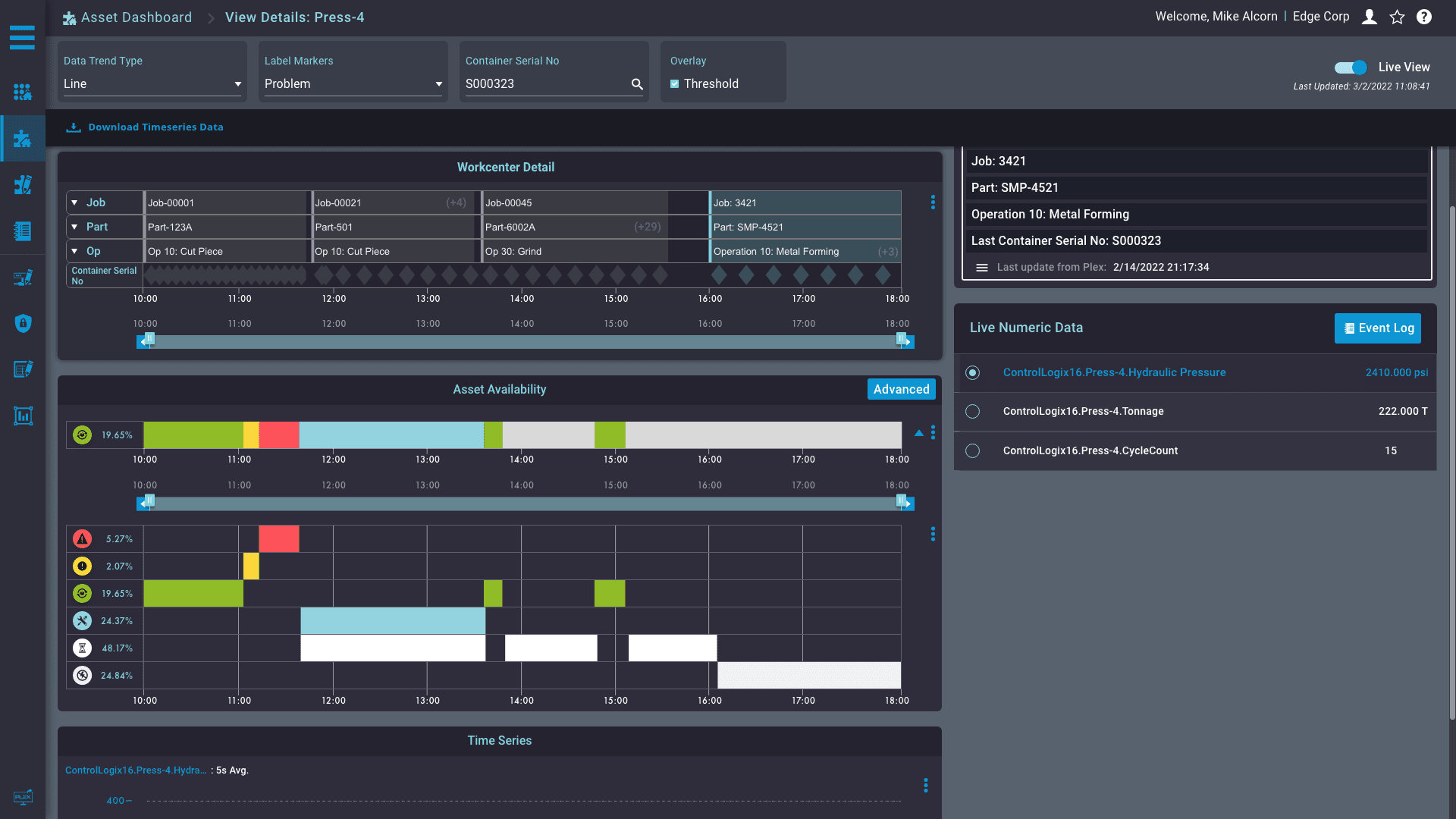Screen dimensions: 1456x819
Task: Collapse the Job row chevron
Action: (74, 202)
